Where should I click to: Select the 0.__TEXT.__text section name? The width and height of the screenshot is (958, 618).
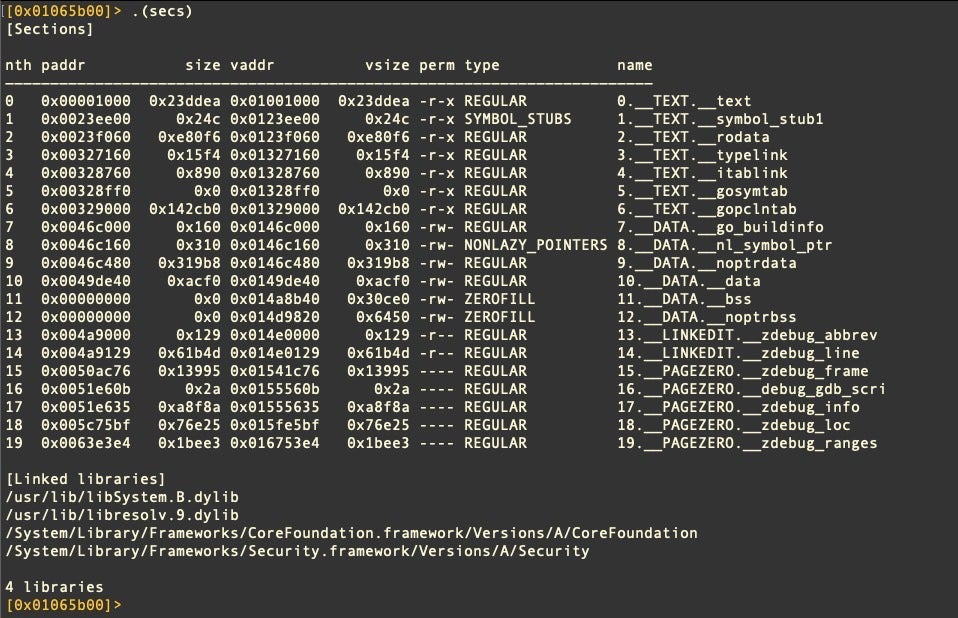(684, 101)
